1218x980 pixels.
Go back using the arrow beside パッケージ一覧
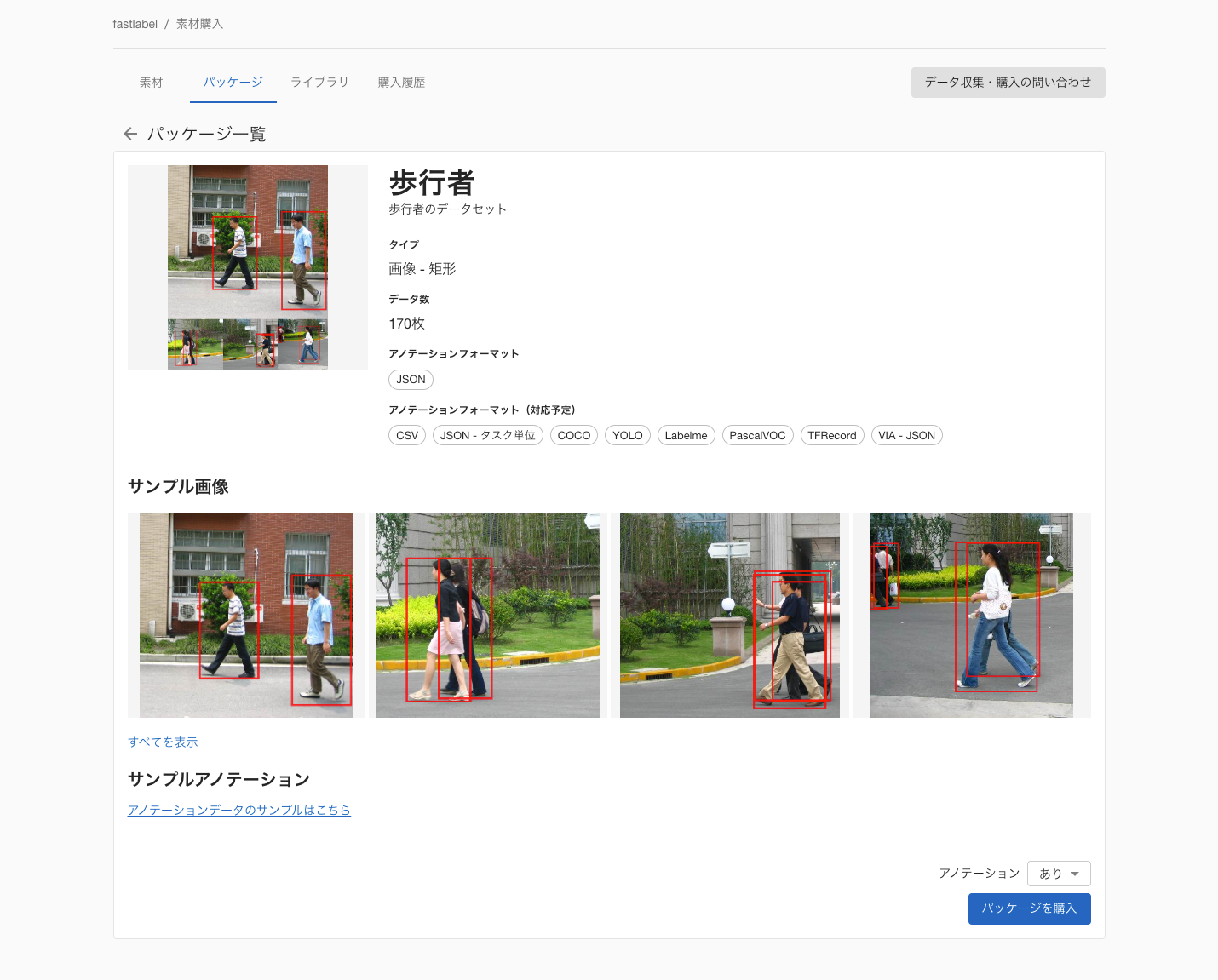coord(130,134)
